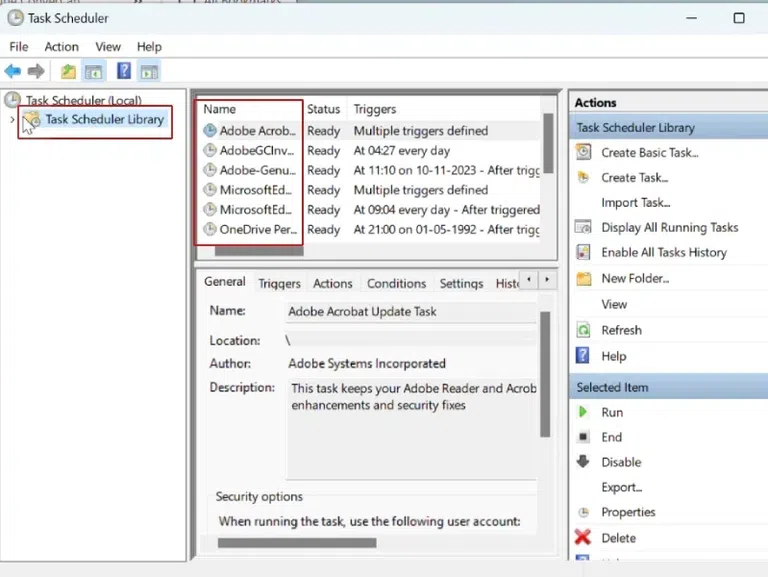Click New Folder... action
This screenshot has width=768, height=577.
click(x=635, y=278)
